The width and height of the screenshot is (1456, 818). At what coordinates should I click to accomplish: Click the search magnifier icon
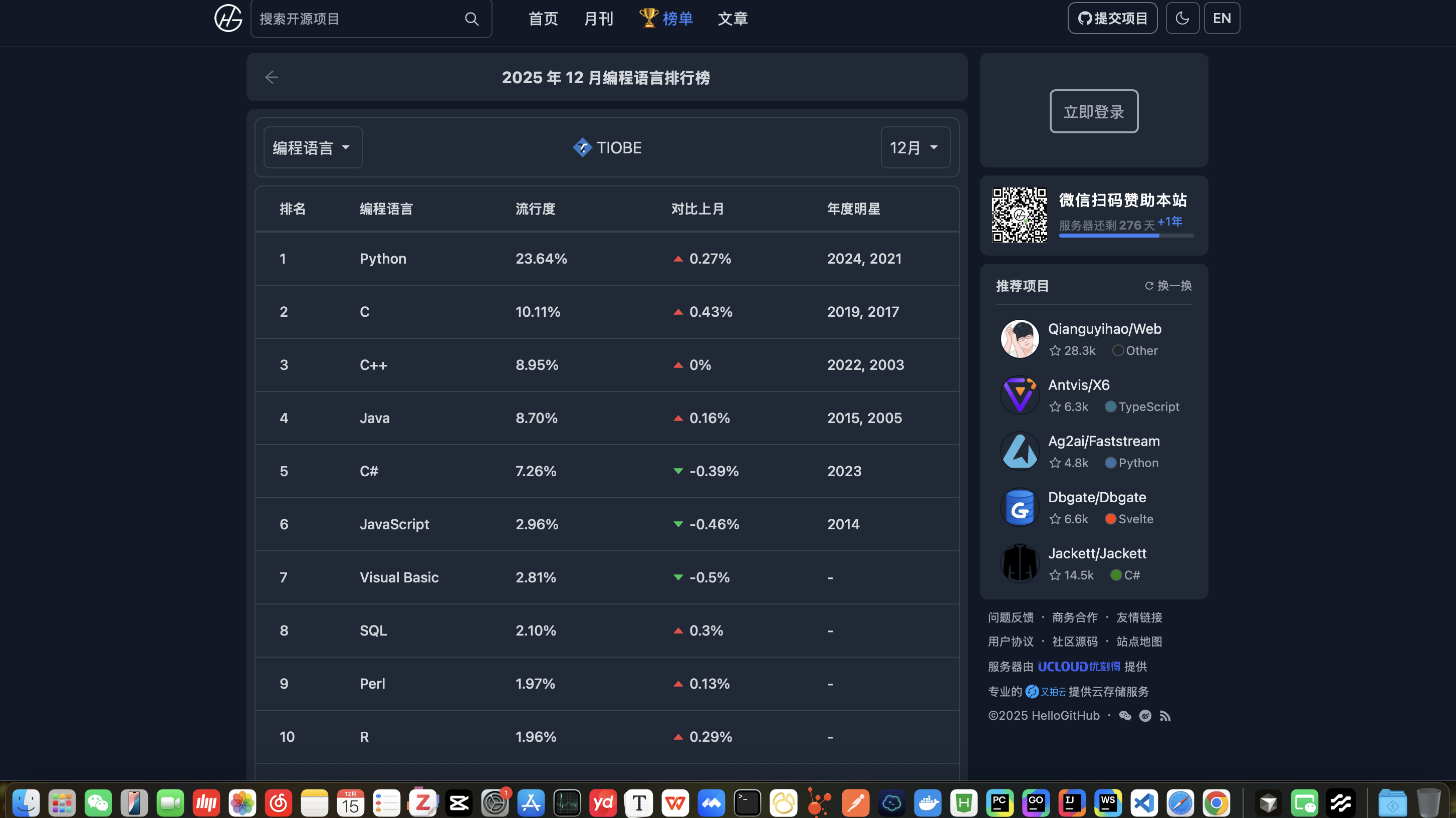471,19
